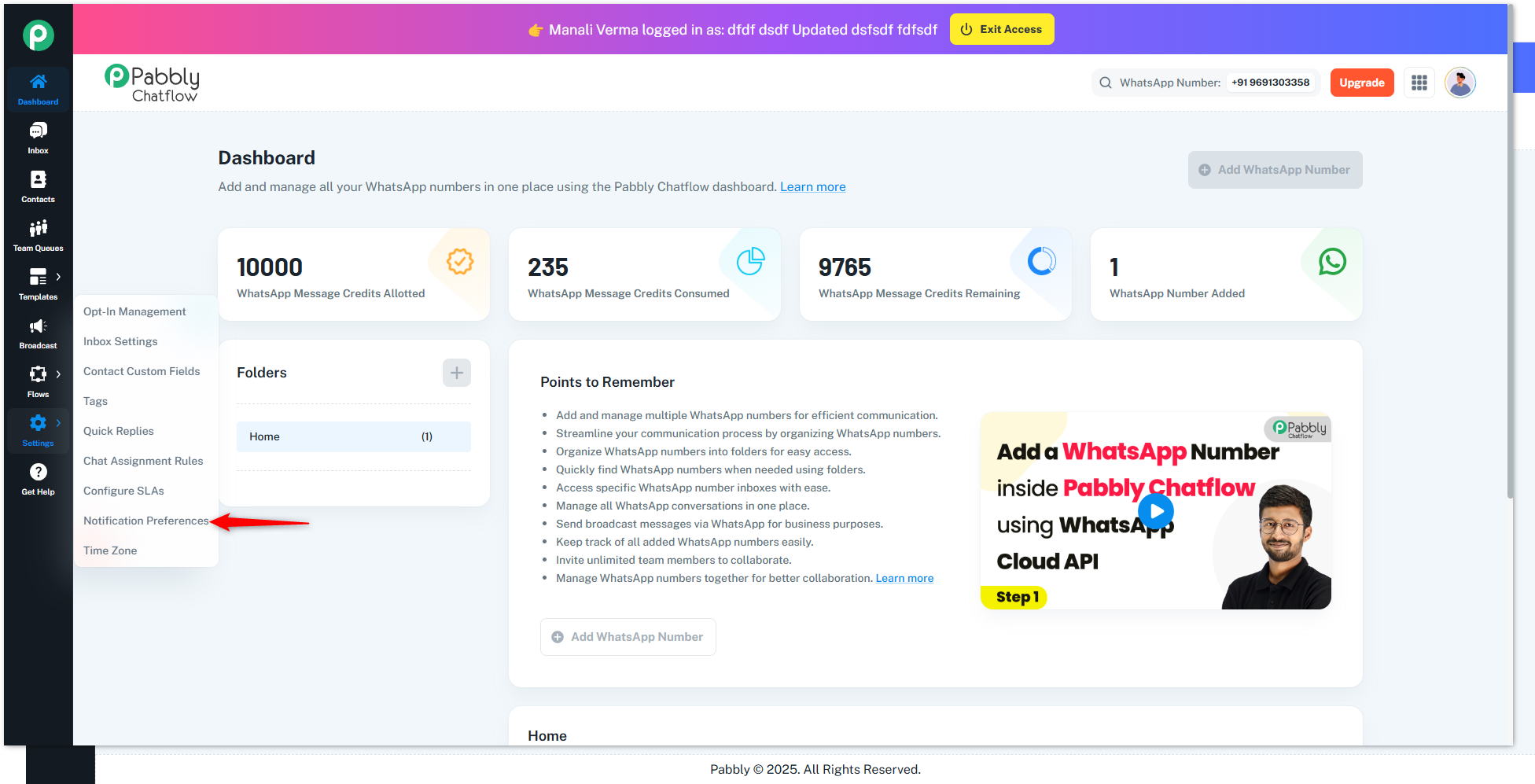Image resolution: width=1535 pixels, height=784 pixels.
Task: Open Tags settings entry
Action: click(x=95, y=401)
